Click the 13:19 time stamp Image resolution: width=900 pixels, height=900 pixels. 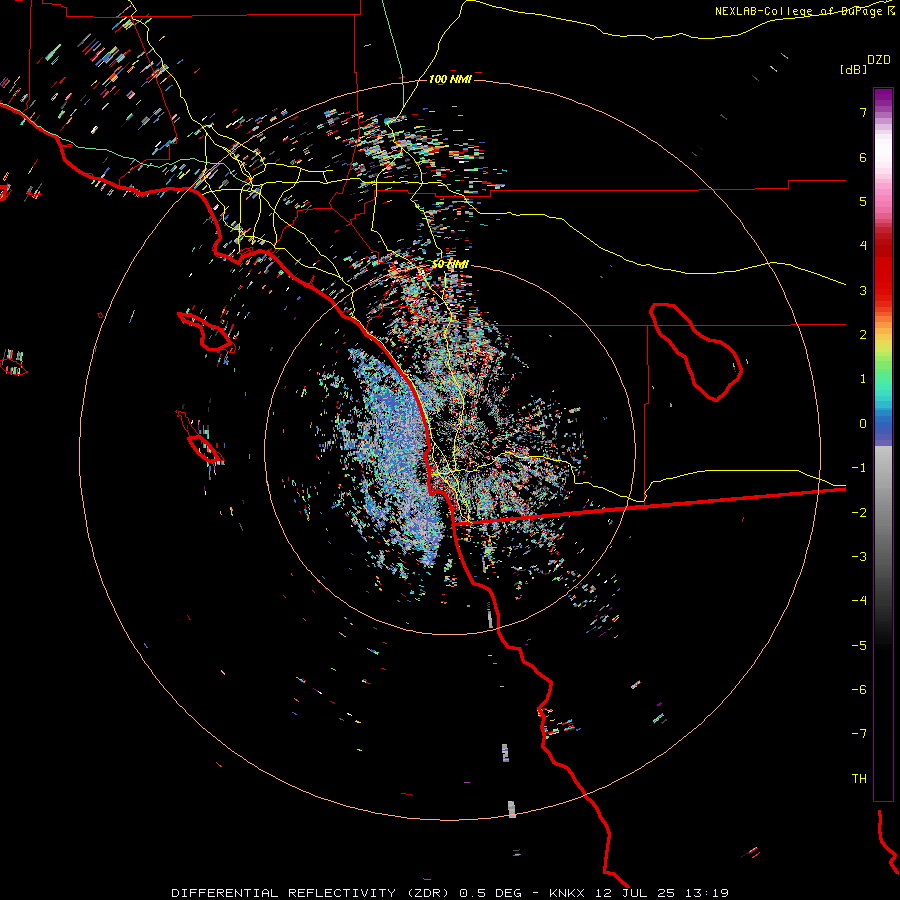(709, 893)
